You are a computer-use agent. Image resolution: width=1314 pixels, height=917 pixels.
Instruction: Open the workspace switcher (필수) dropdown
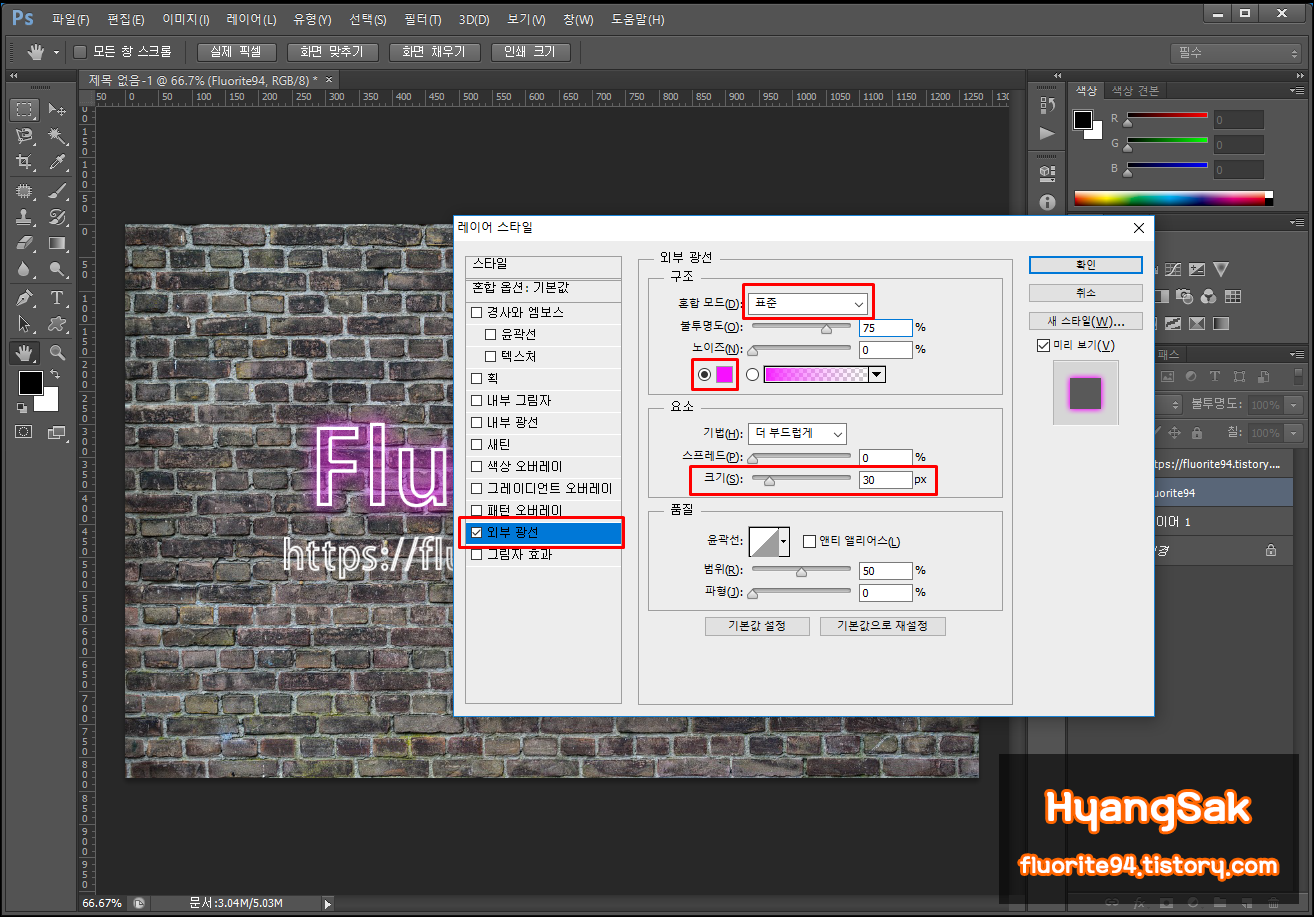1236,53
